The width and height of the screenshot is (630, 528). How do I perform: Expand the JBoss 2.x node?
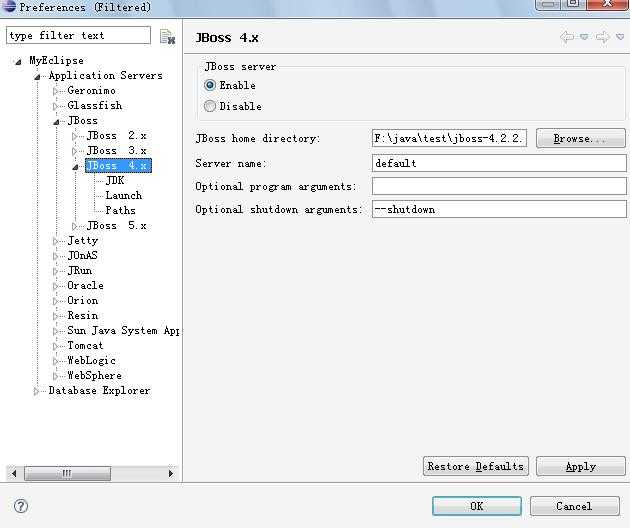tap(75, 136)
